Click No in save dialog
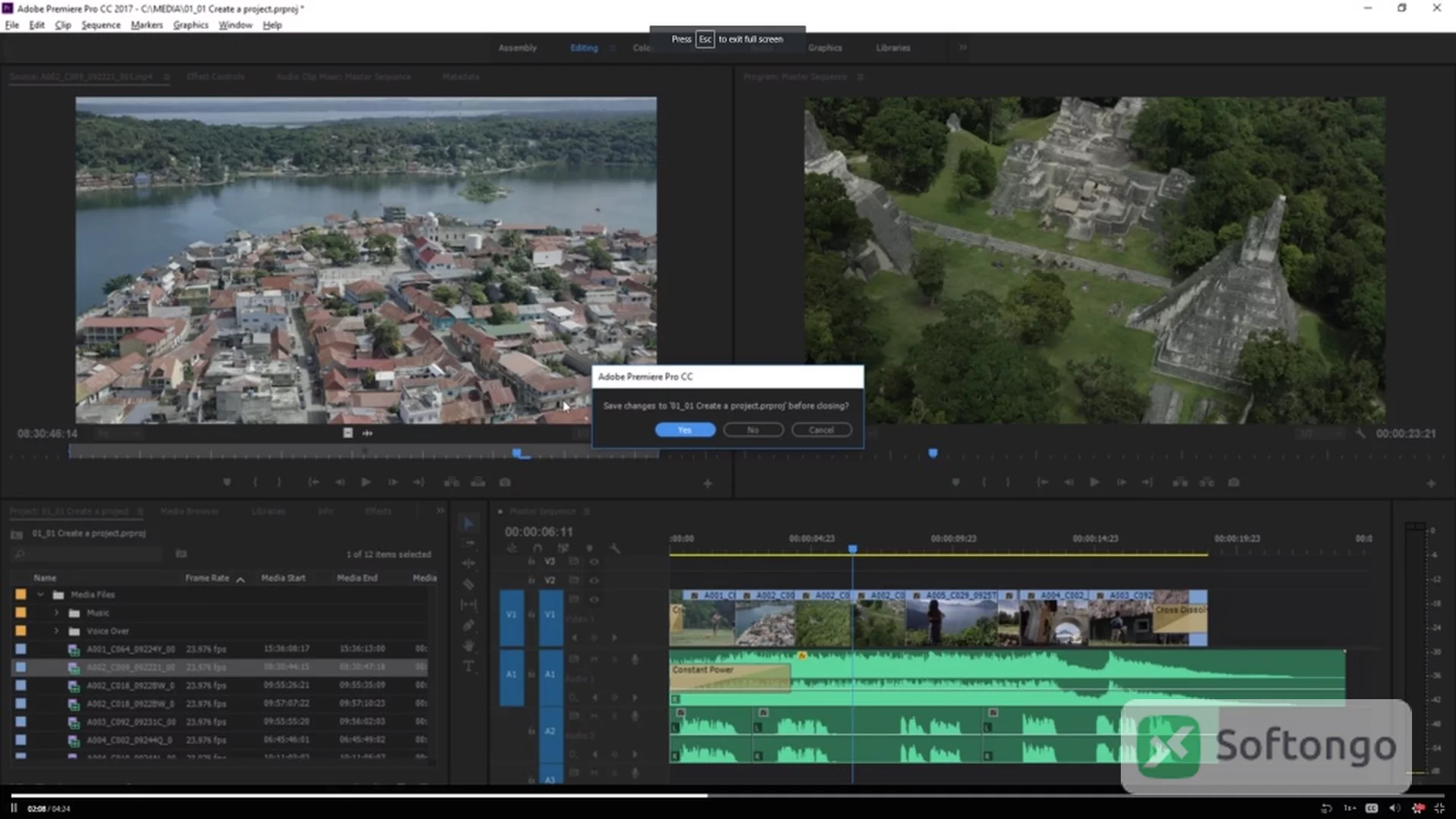The image size is (1456, 819). [753, 430]
